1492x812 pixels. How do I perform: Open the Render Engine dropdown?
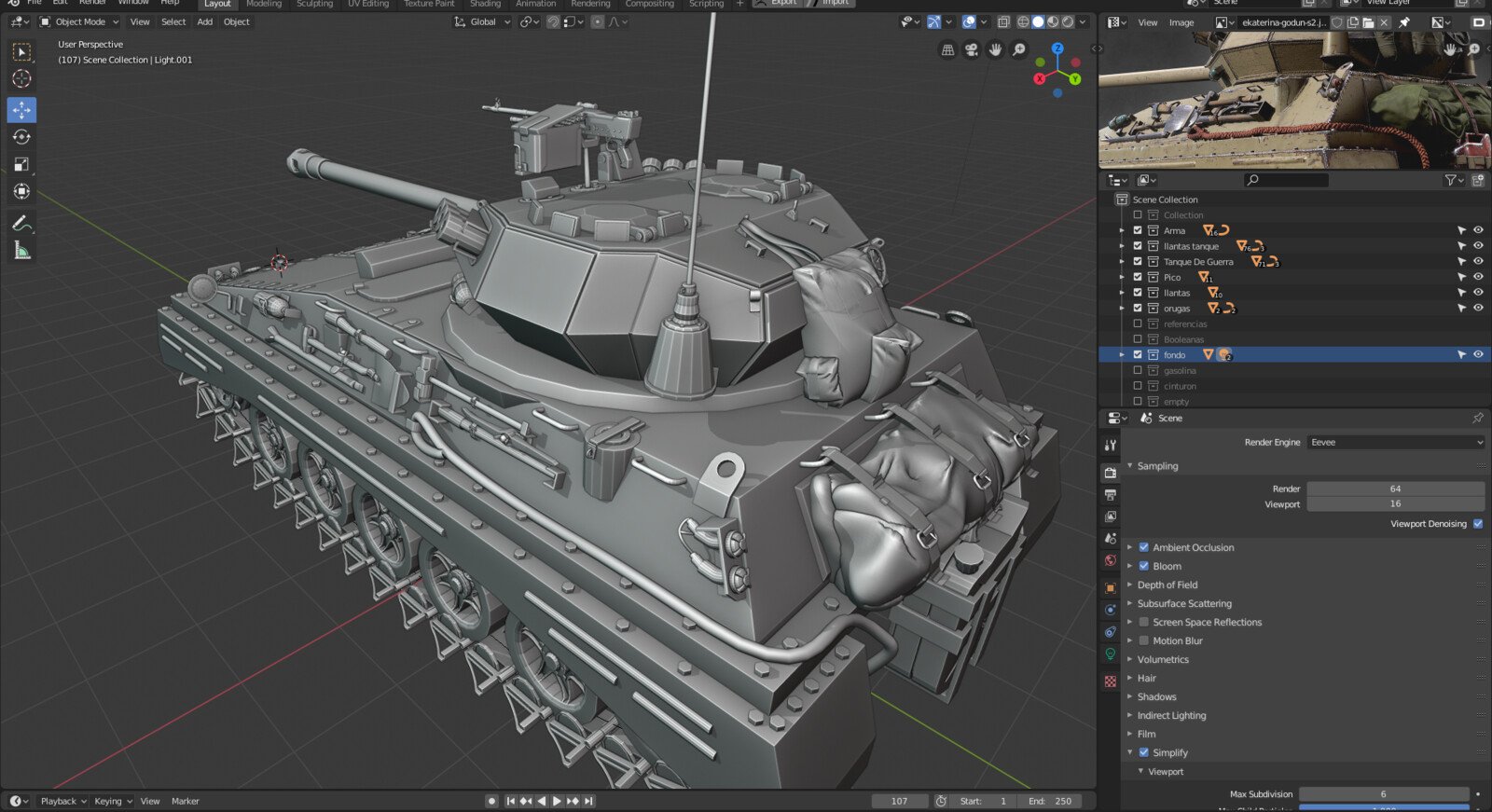click(1395, 442)
